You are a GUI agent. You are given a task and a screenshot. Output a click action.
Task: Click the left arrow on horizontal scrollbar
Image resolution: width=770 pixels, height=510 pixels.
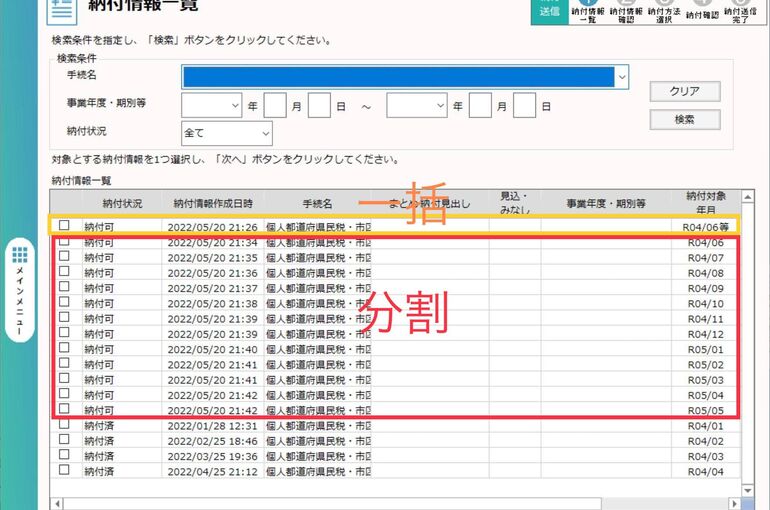(57, 503)
